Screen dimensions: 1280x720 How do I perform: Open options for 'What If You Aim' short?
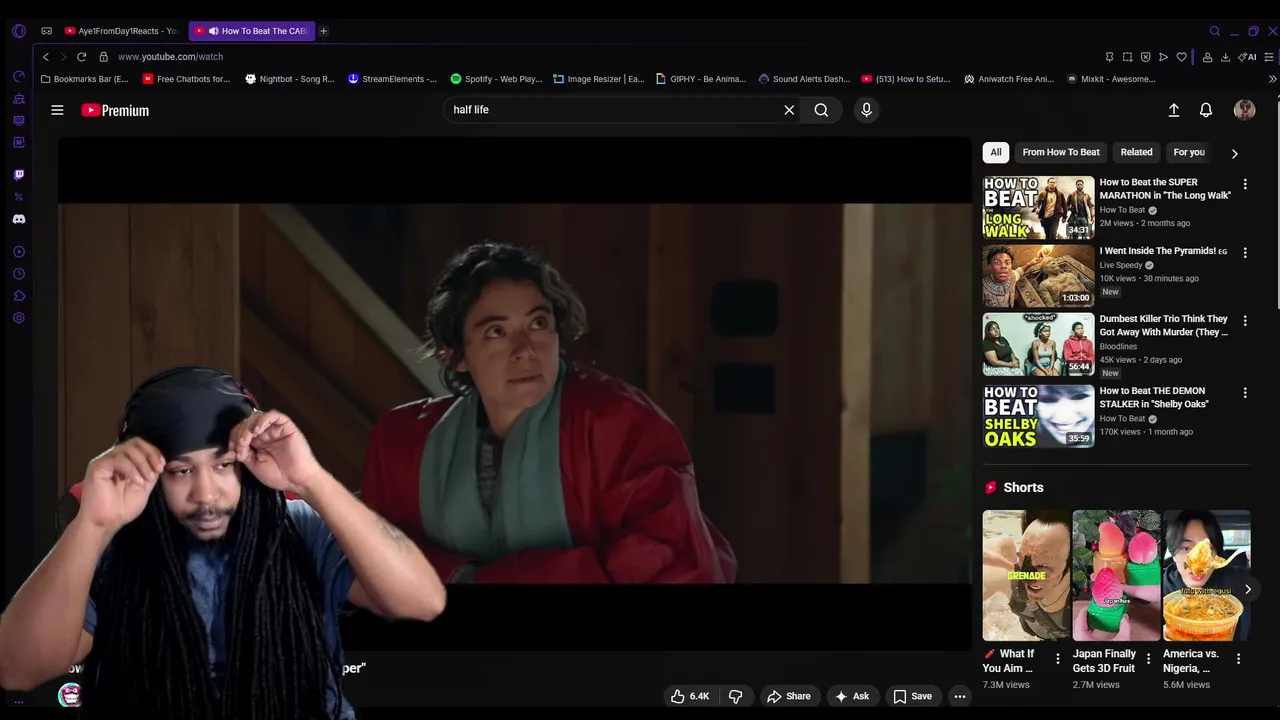pyautogui.click(x=1058, y=659)
